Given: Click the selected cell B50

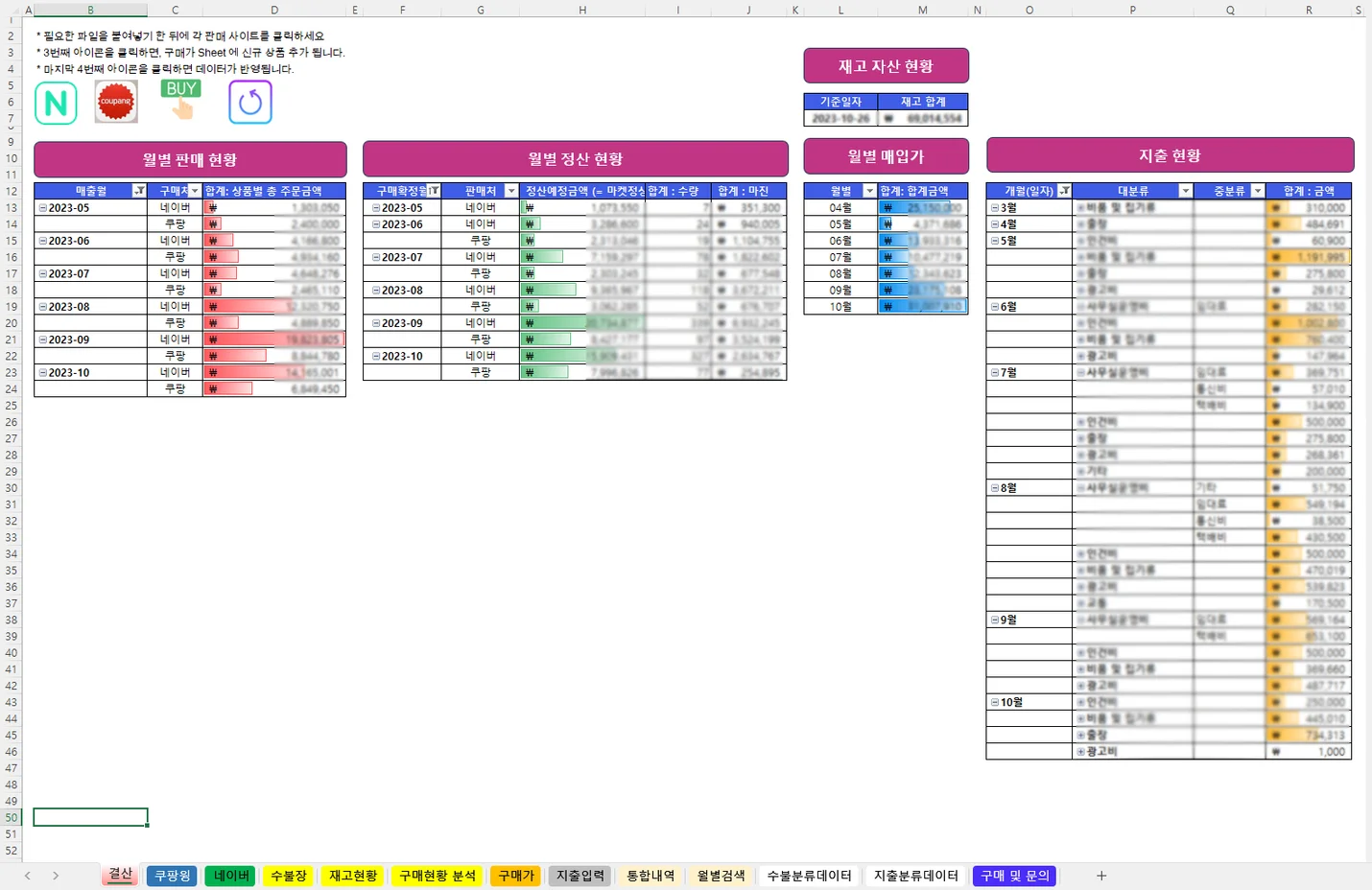Looking at the screenshot, I should pos(90,817).
